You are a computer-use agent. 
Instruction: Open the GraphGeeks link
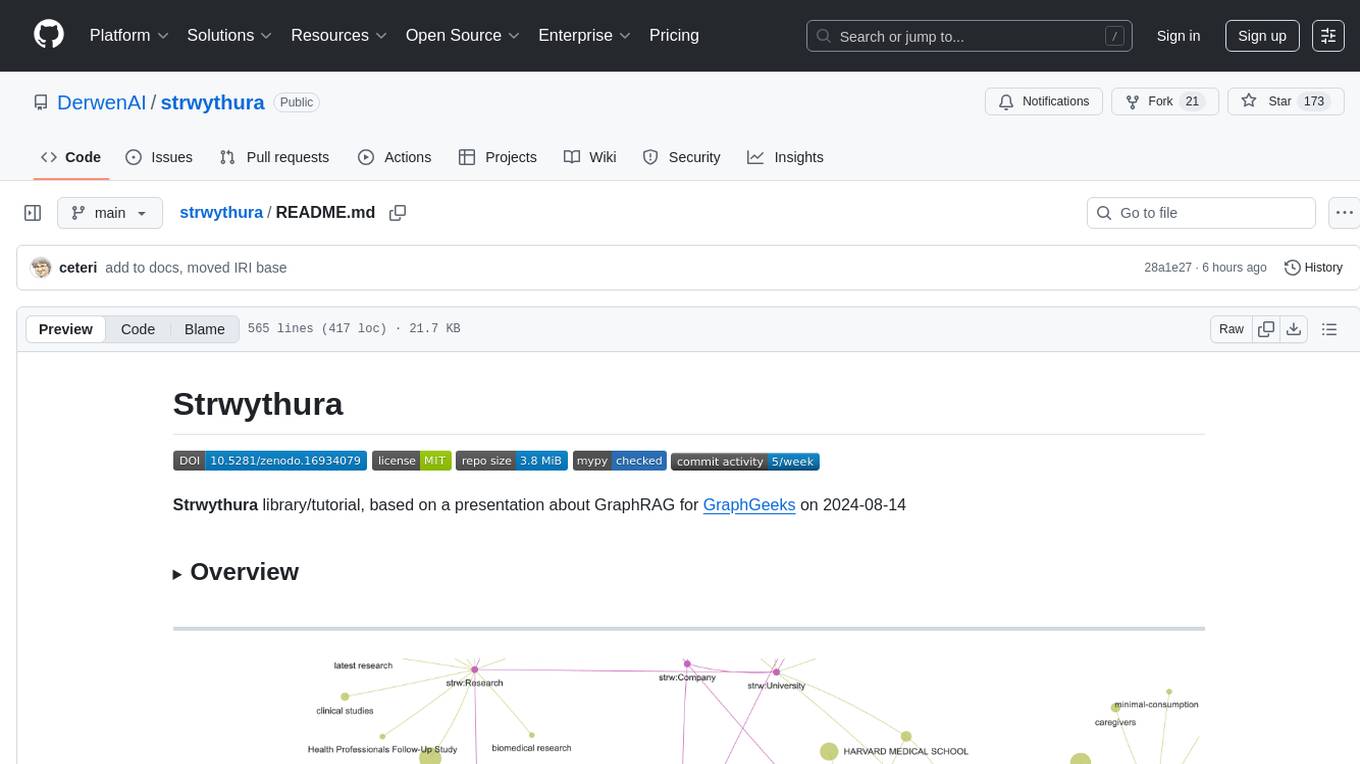pyautogui.click(x=749, y=504)
